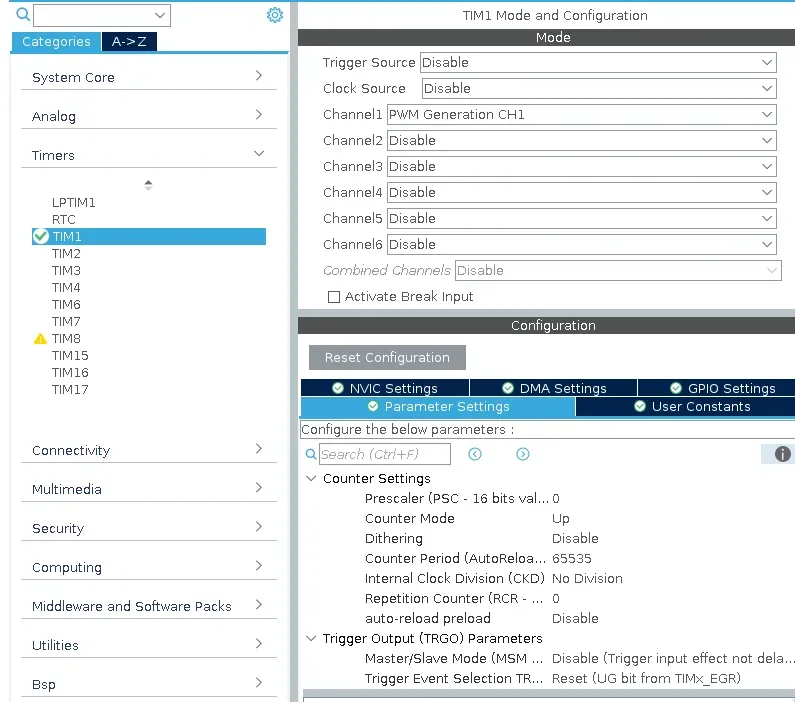Select TIM17 in the timers list
Screen dimensions: 795x702
(x=70, y=390)
